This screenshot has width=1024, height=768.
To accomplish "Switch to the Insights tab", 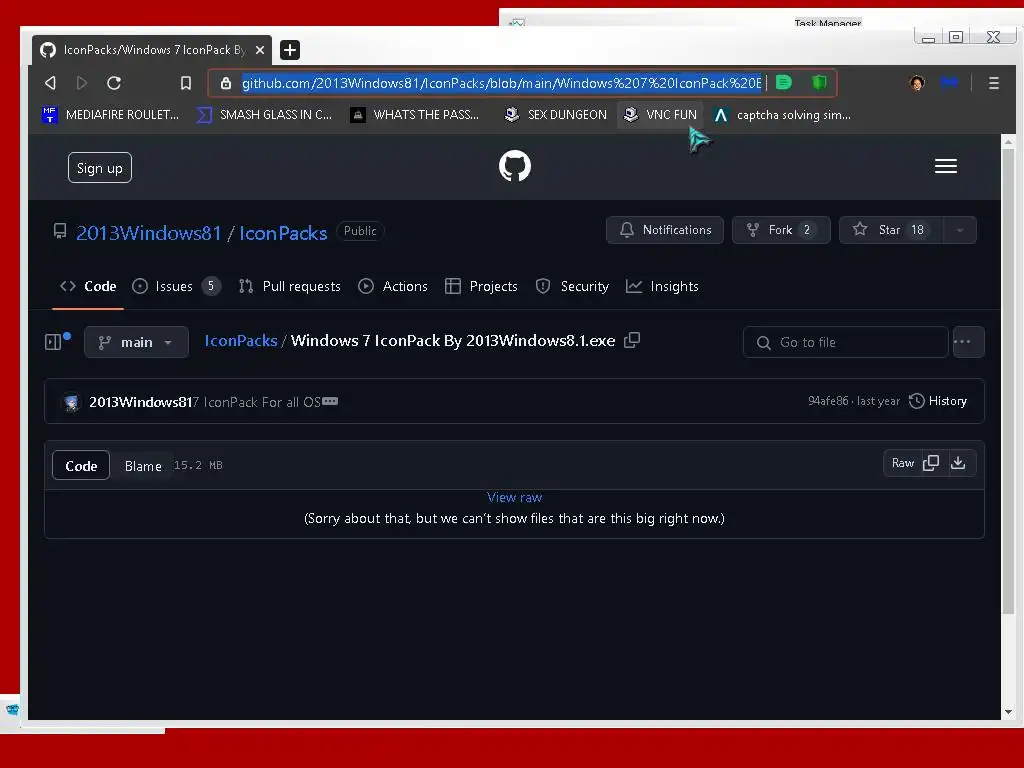I will pyautogui.click(x=662, y=286).
